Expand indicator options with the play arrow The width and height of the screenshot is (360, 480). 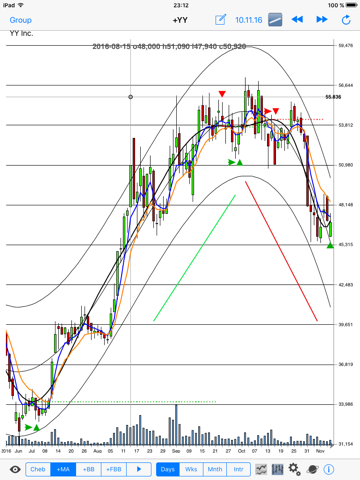[x=139, y=469]
